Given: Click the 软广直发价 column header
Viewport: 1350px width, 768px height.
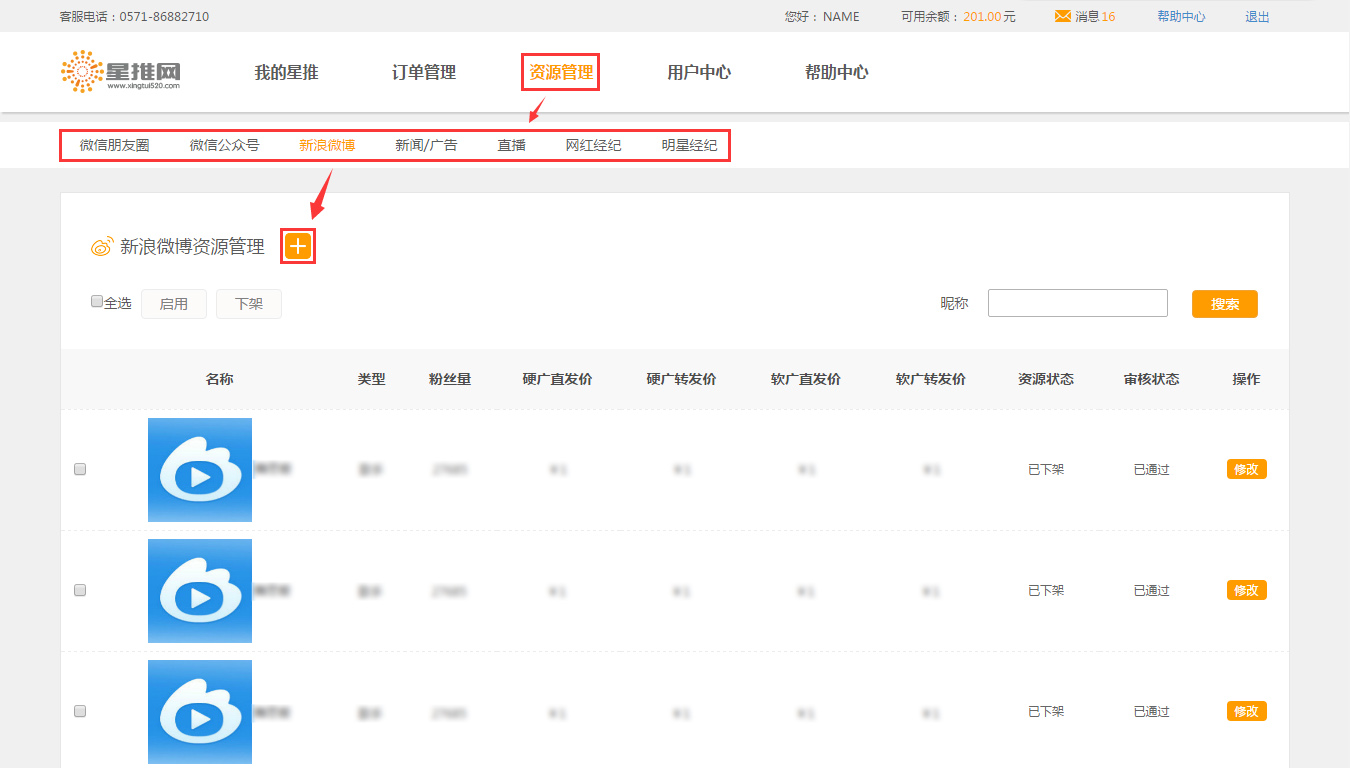Looking at the screenshot, I should (806, 379).
